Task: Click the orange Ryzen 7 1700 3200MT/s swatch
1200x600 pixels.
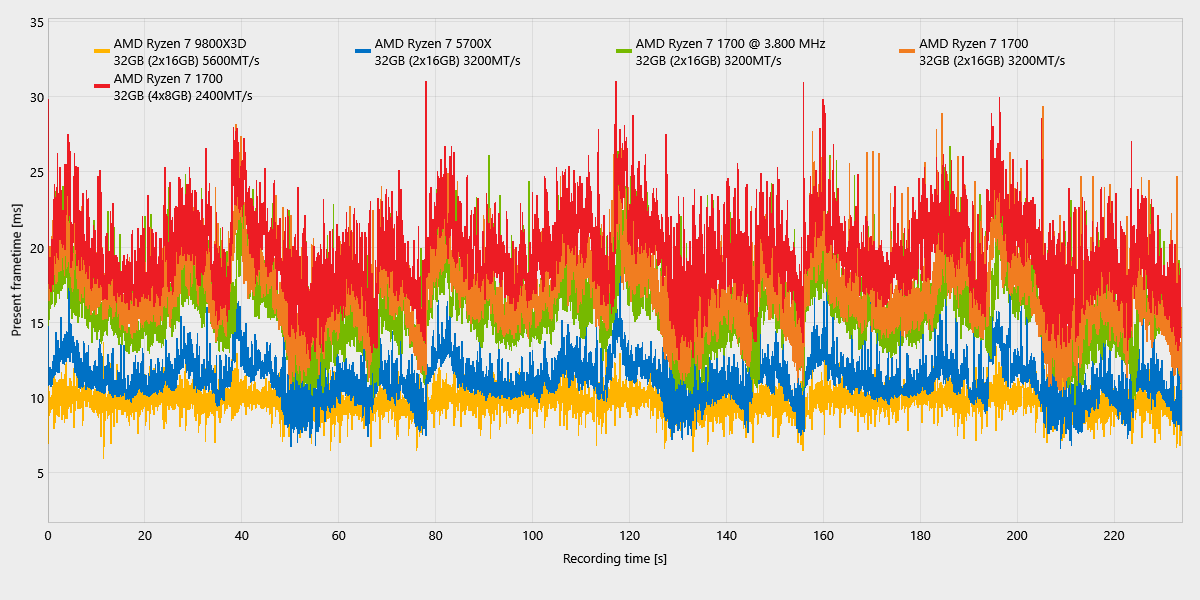Action: pyautogui.click(x=907, y=51)
